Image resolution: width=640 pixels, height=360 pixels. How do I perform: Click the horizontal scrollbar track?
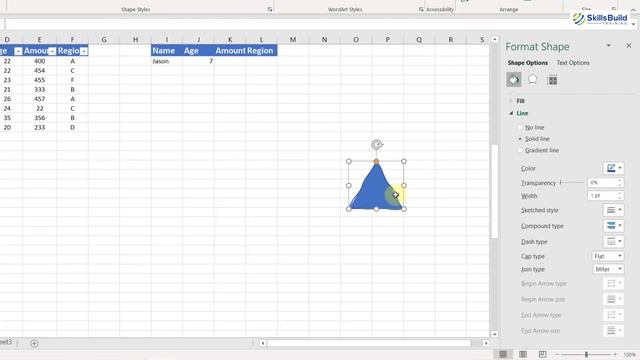[x=369, y=343]
